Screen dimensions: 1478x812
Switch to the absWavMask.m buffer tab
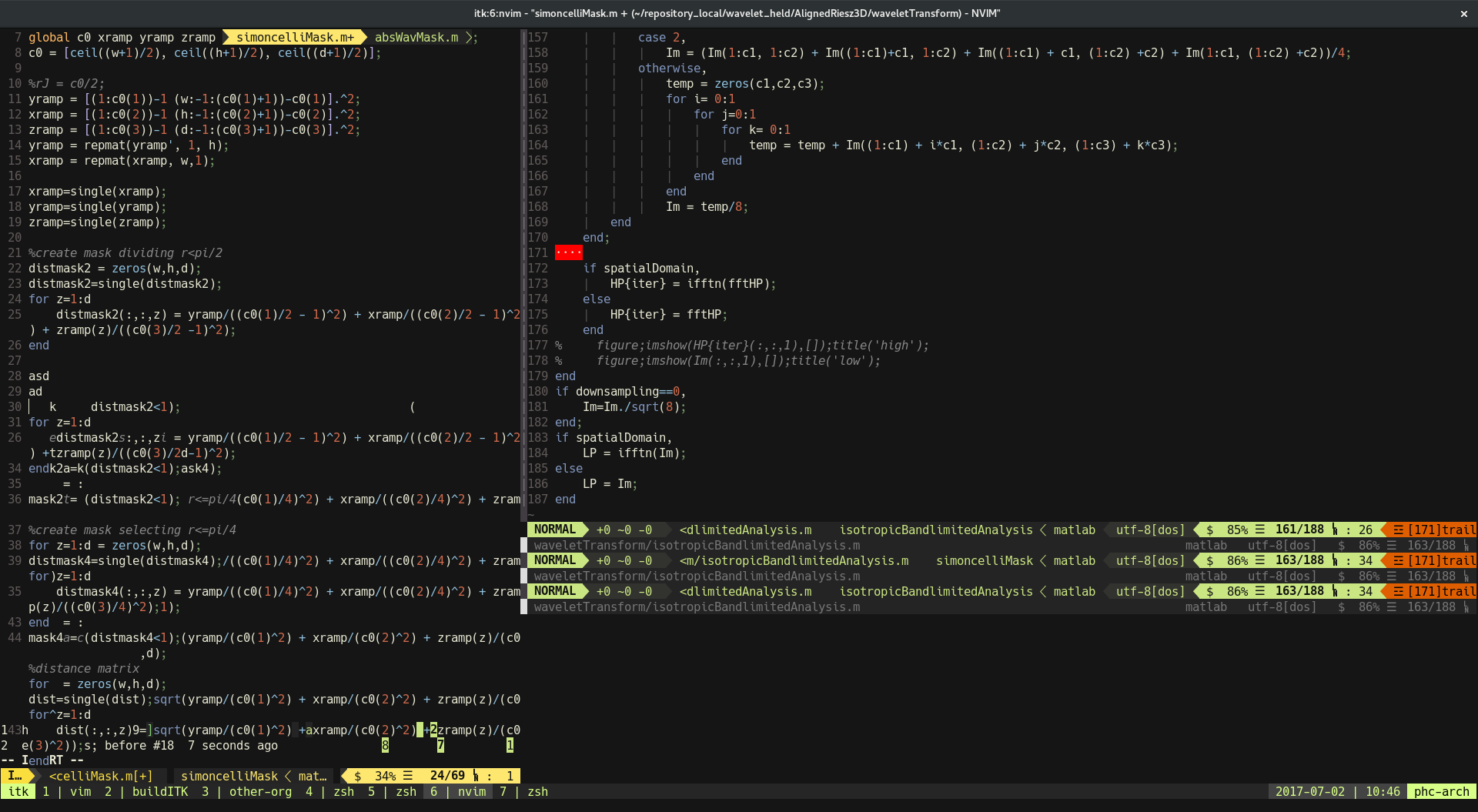point(416,37)
